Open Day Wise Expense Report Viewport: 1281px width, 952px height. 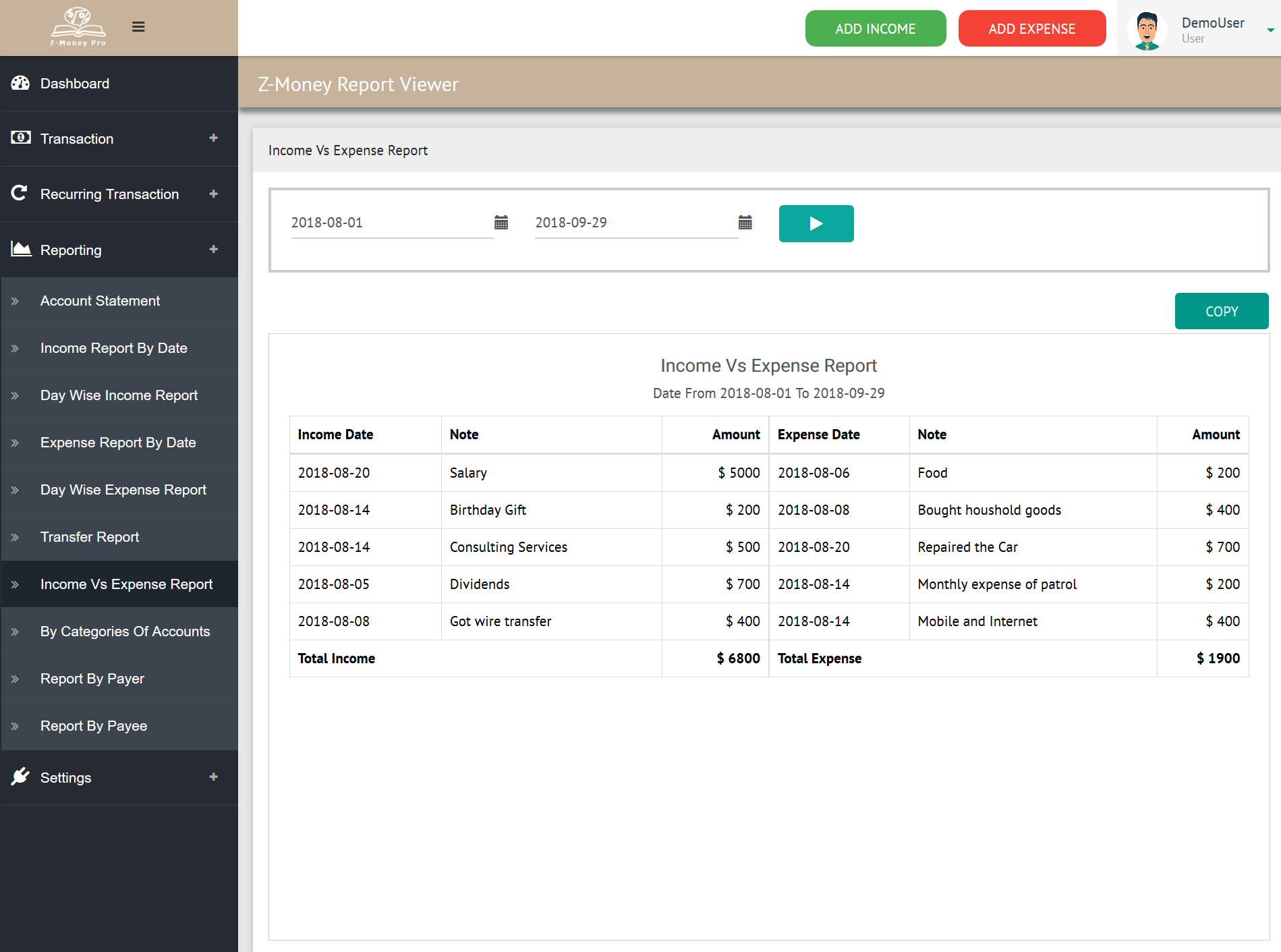click(x=119, y=490)
